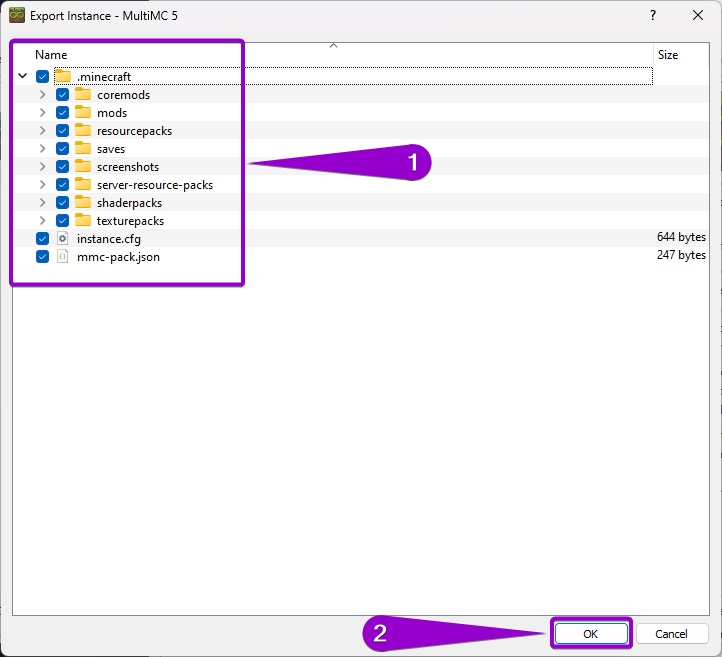The width and height of the screenshot is (722, 657).
Task: Expand the texturepacks folder
Action: pyautogui.click(x=42, y=221)
